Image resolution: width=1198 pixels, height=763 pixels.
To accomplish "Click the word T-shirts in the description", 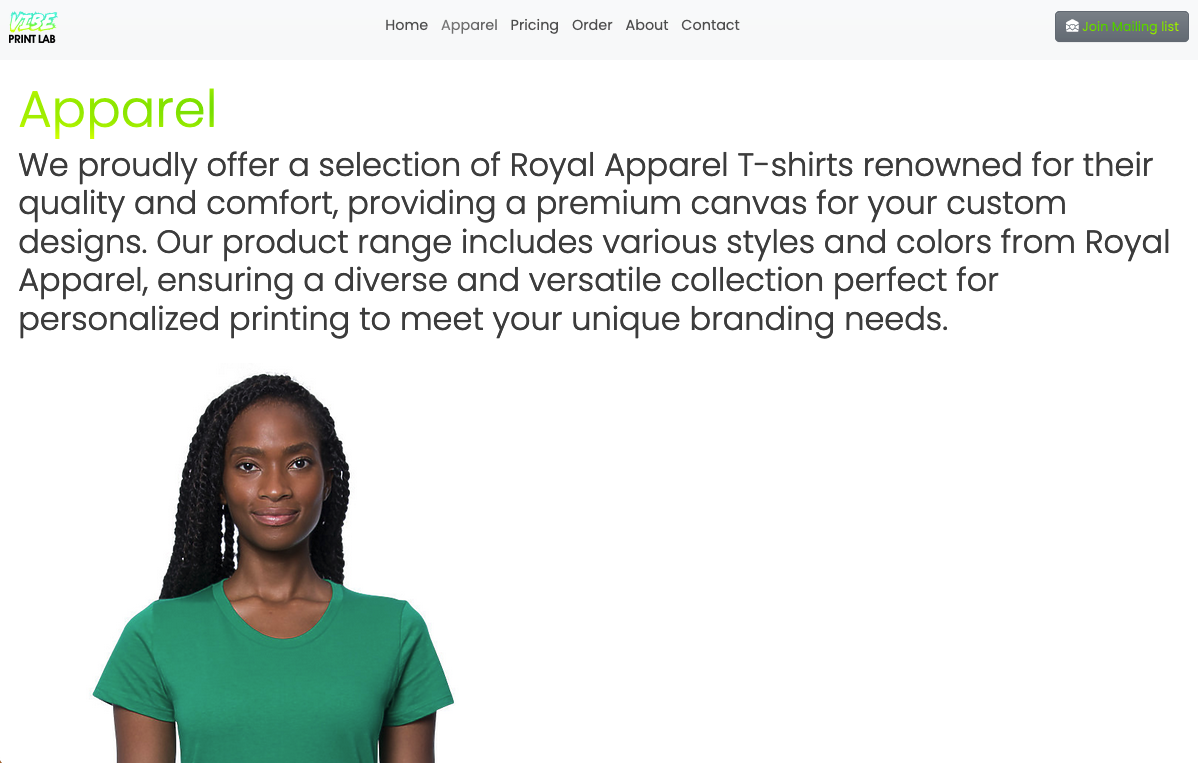I will (x=795, y=165).
